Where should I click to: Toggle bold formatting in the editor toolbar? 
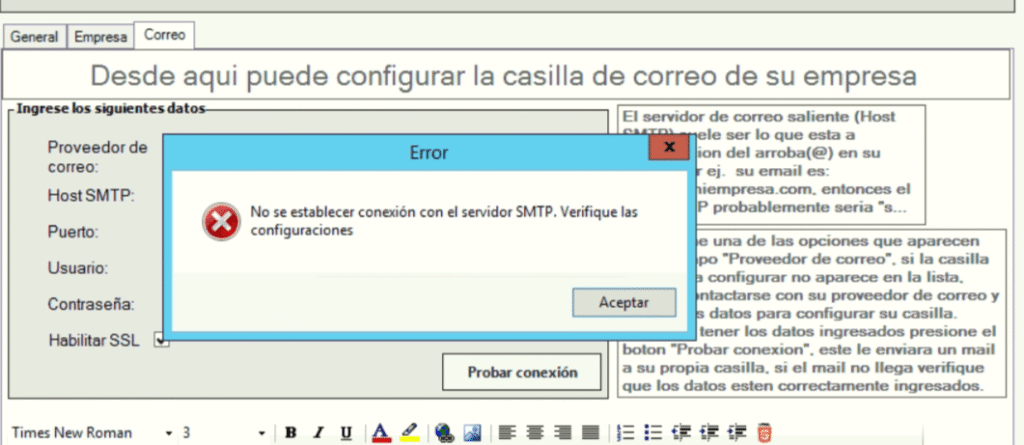[291, 432]
